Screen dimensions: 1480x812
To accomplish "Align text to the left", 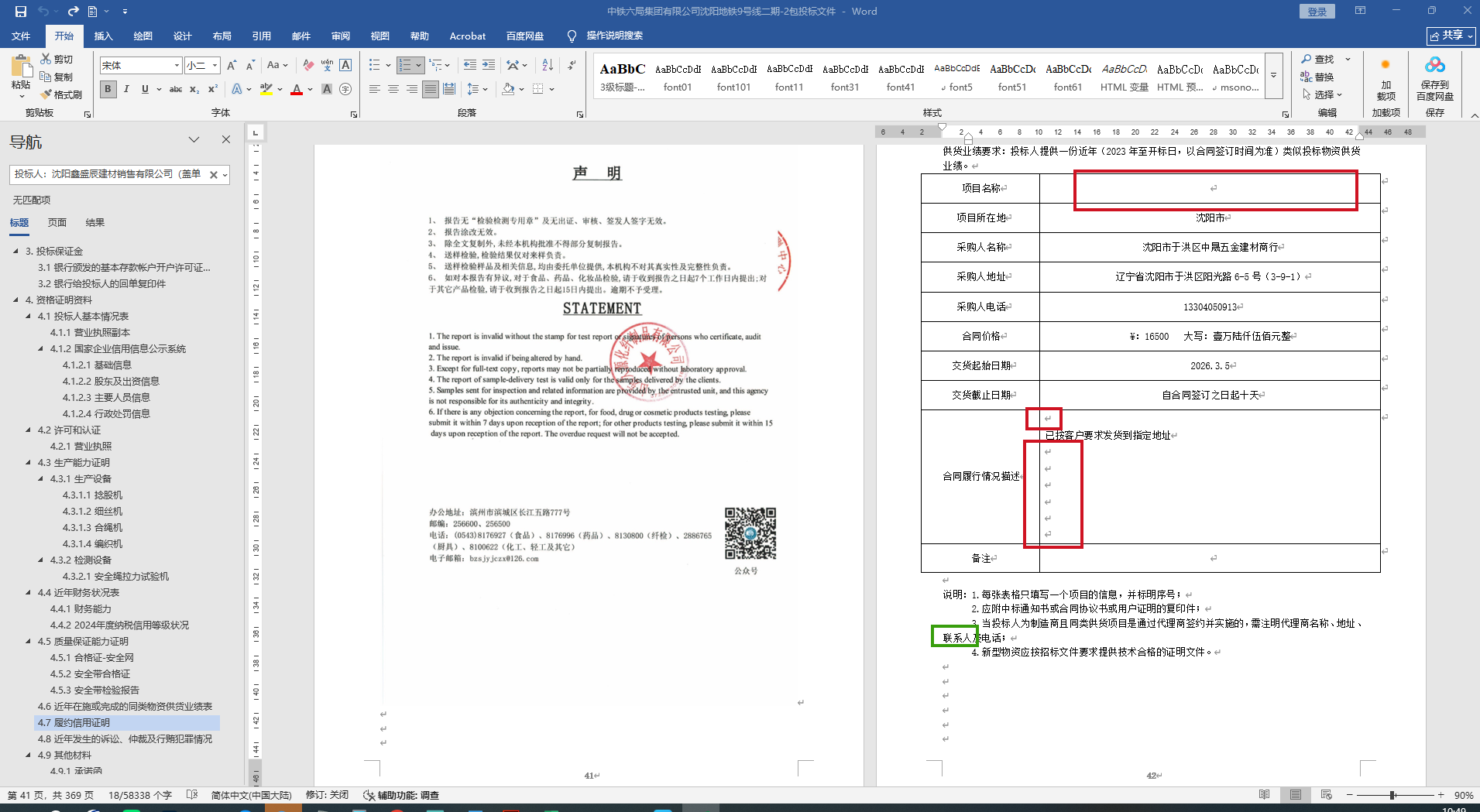I will pyautogui.click(x=375, y=90).
